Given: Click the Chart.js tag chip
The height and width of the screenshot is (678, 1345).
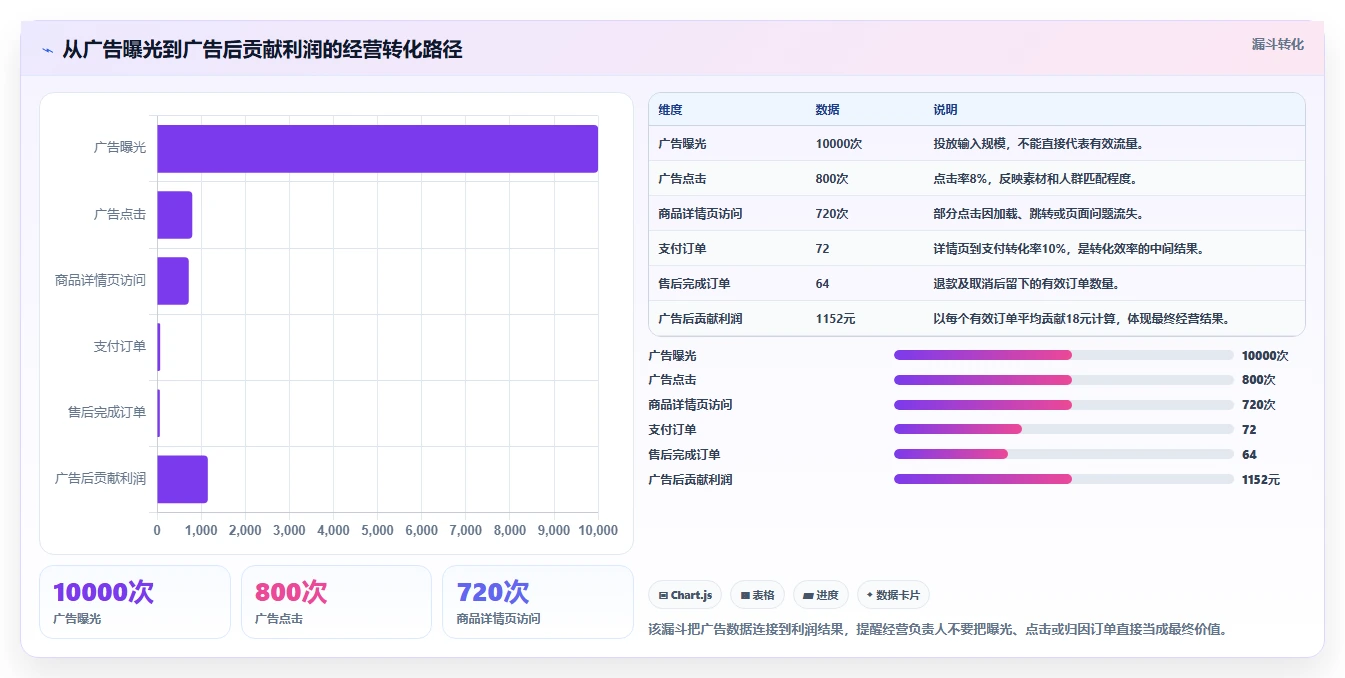Looking at the screenshot, I should 685,595.
